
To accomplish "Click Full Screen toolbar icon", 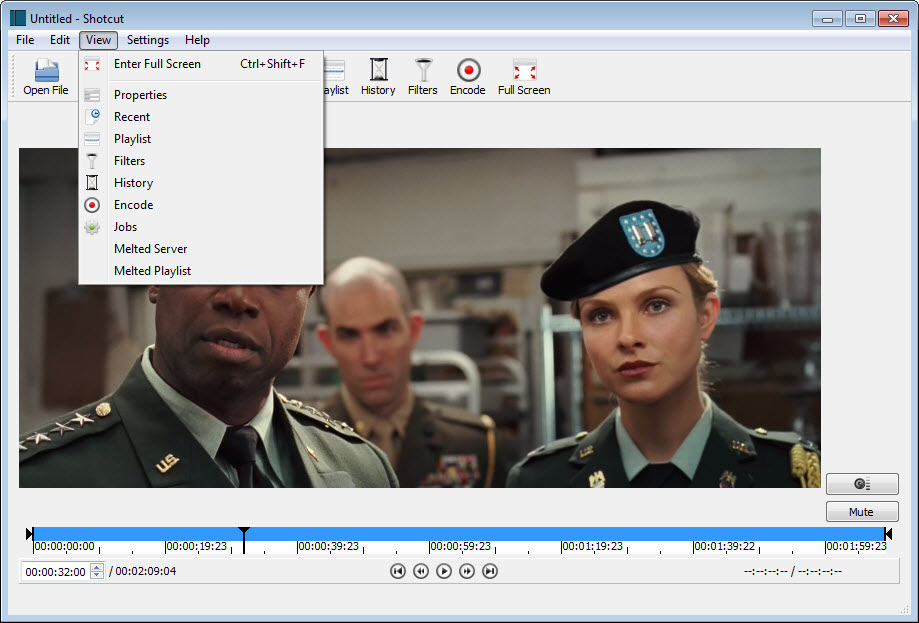I will click(x=524, y=77).
